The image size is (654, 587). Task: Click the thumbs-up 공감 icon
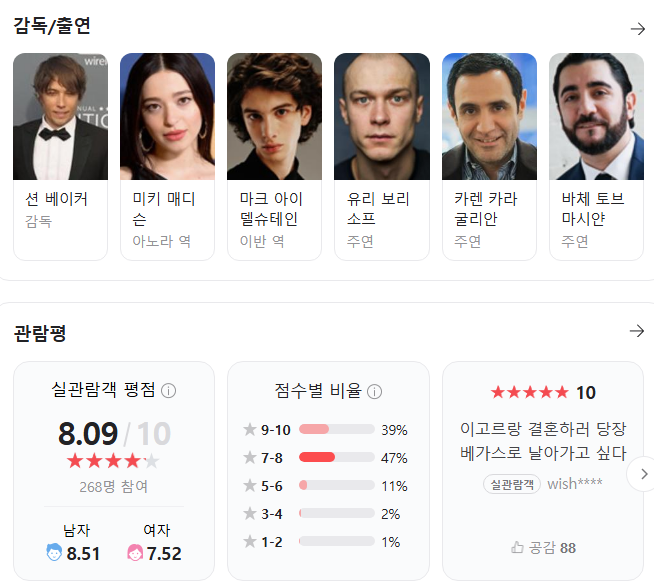click(517, 547)
